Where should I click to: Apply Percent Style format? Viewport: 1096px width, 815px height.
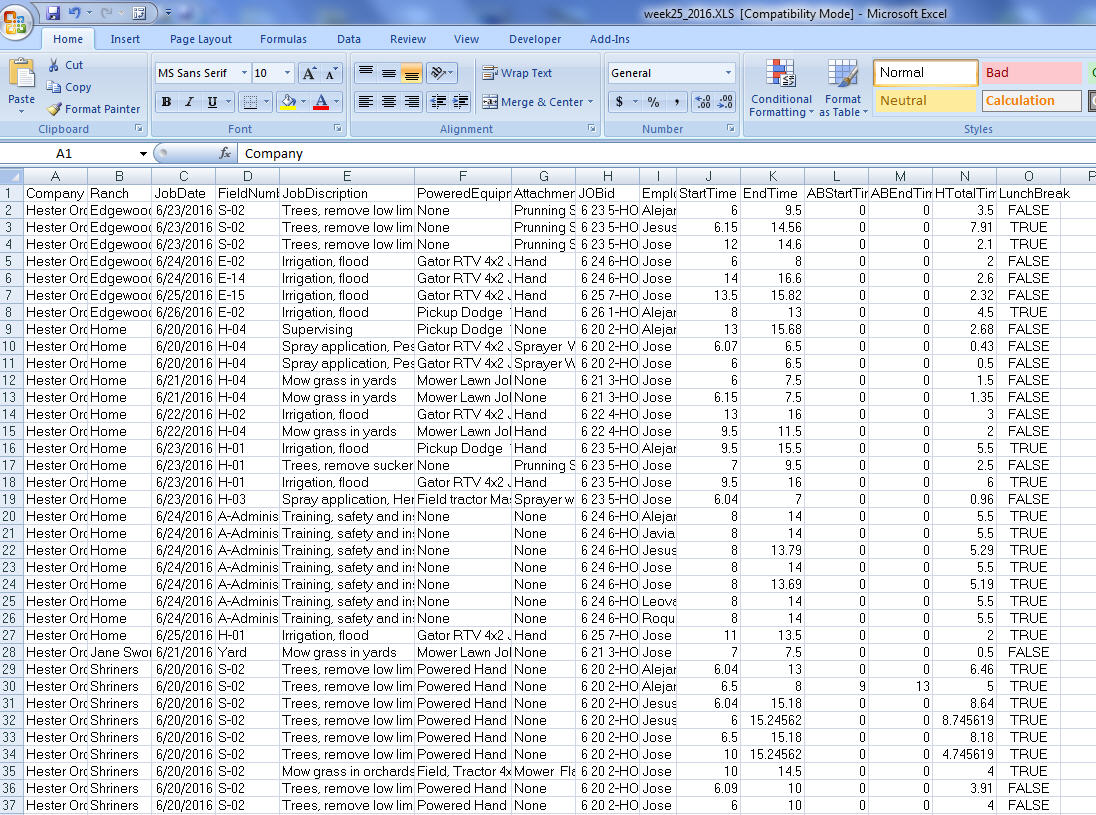(x=654, y=102)
